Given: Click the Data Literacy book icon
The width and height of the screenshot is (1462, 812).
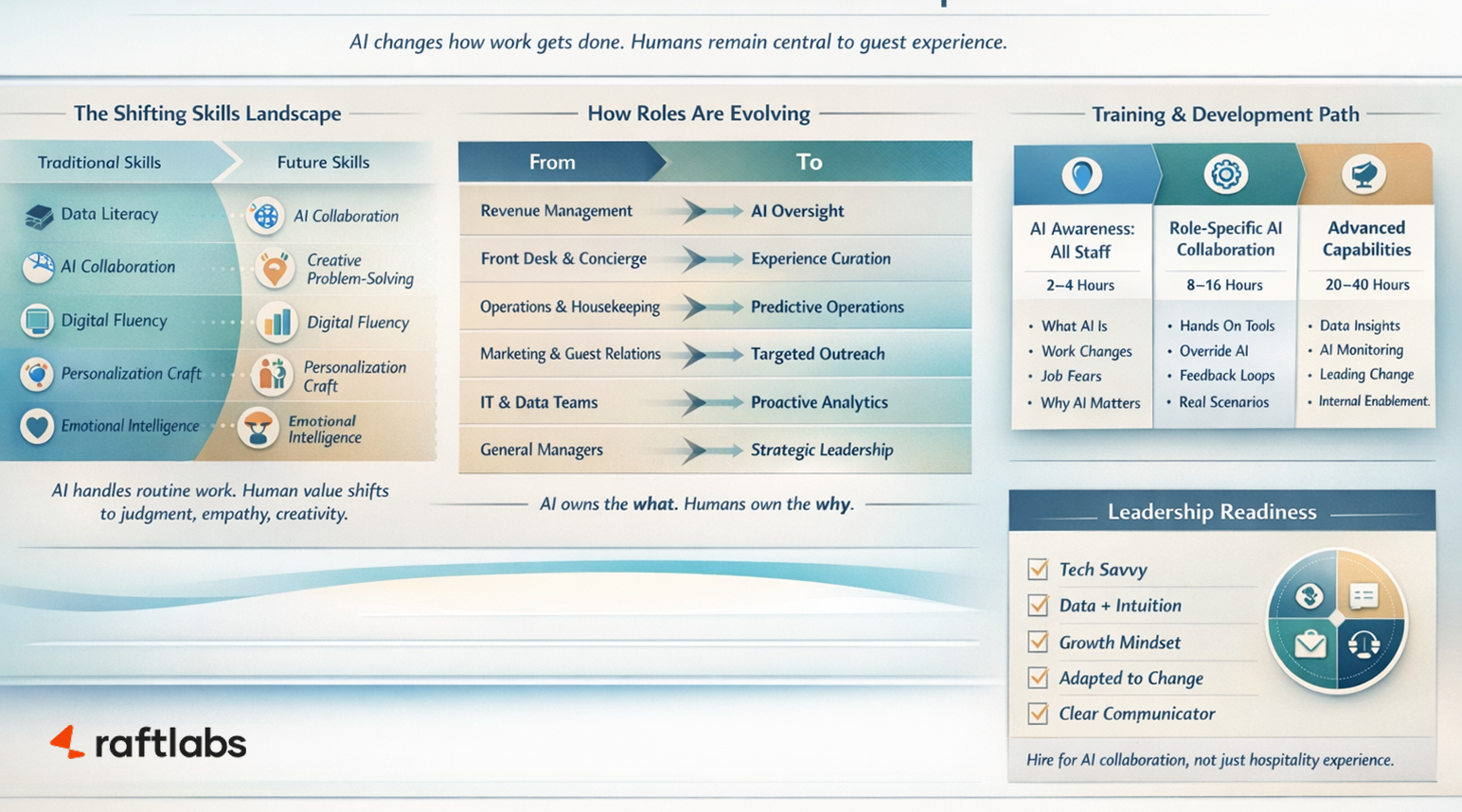Looking at the screenshot, I should 39,217.
